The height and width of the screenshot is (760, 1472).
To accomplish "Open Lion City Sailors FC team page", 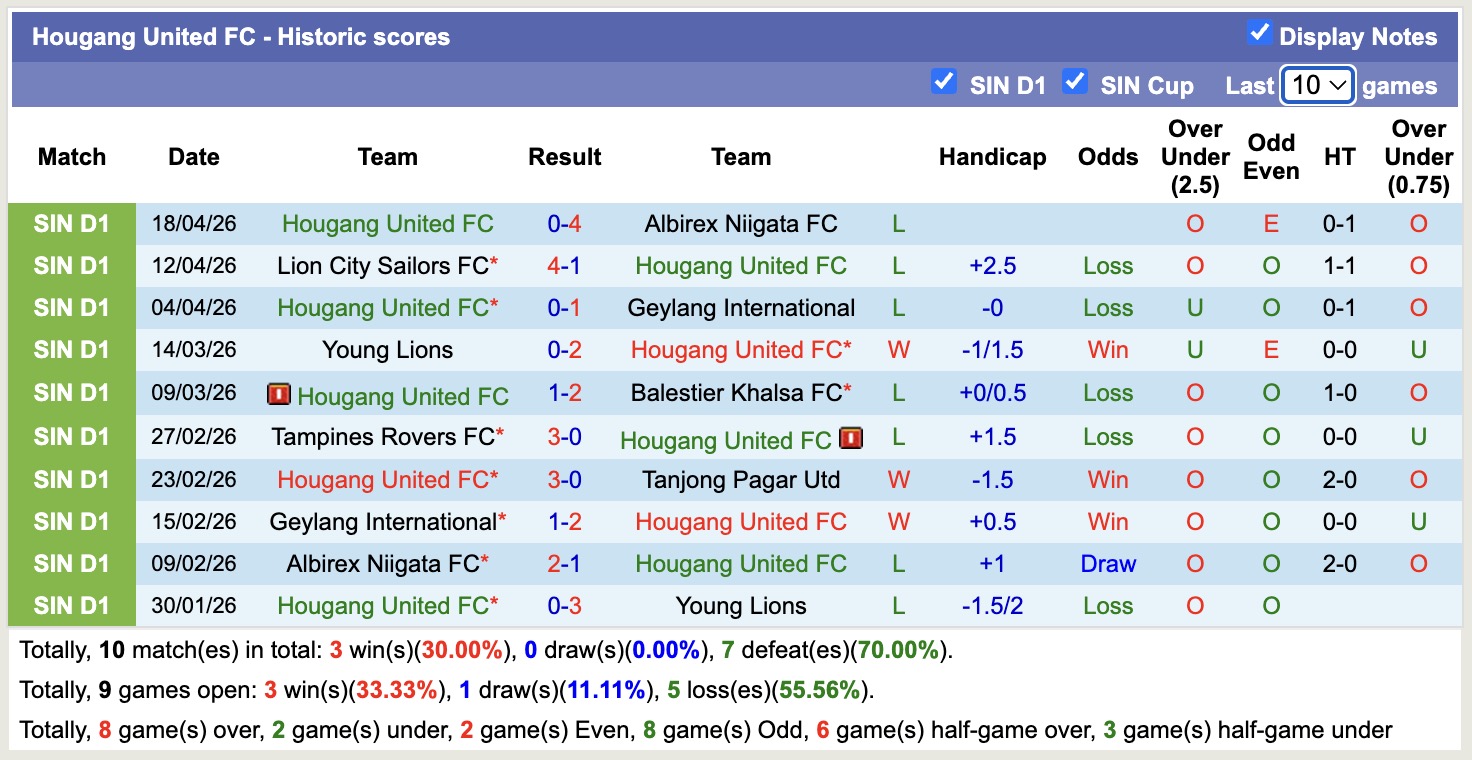I will pos(383,265).
